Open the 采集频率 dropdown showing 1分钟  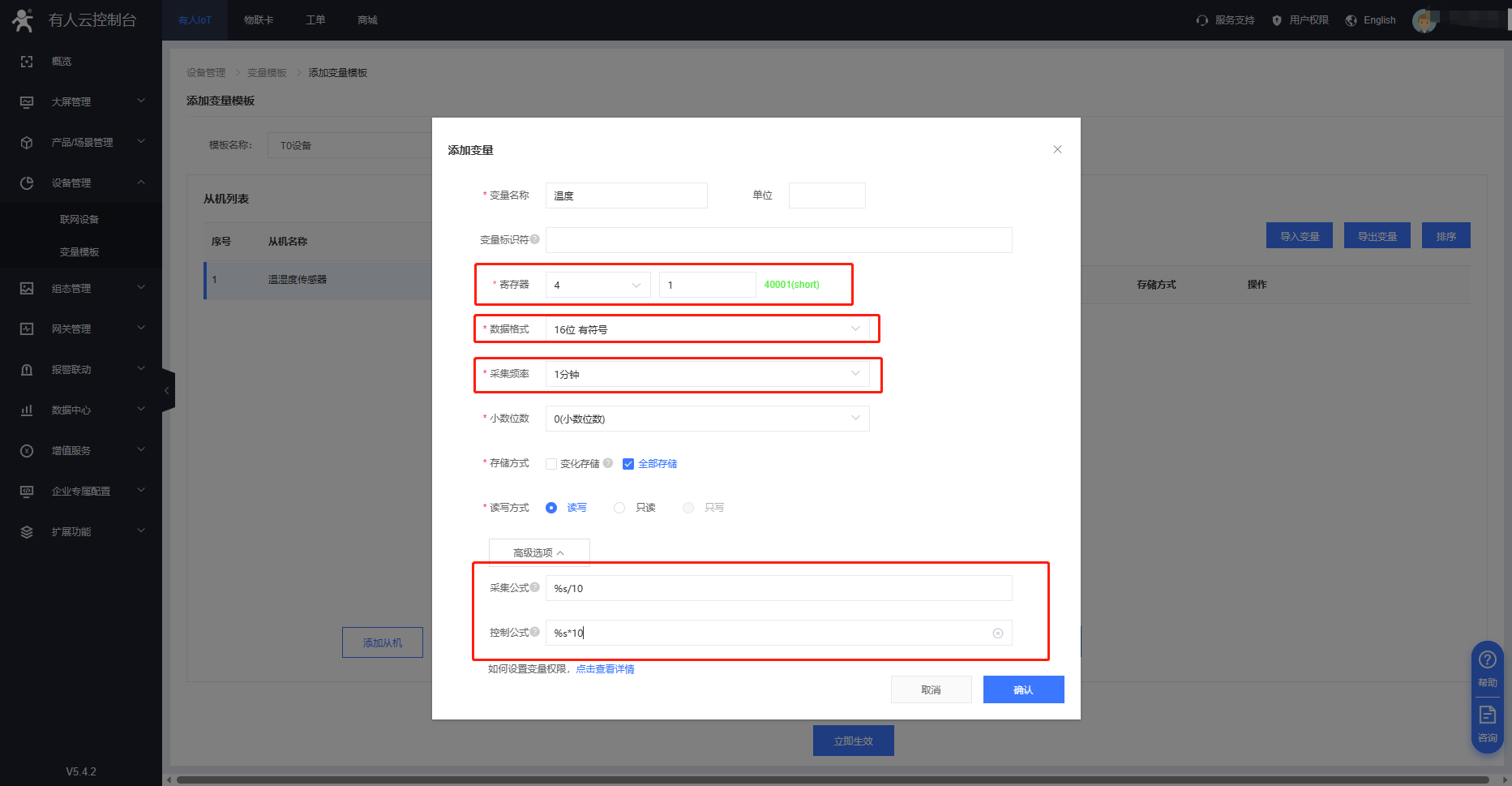(x=706, y=374)
